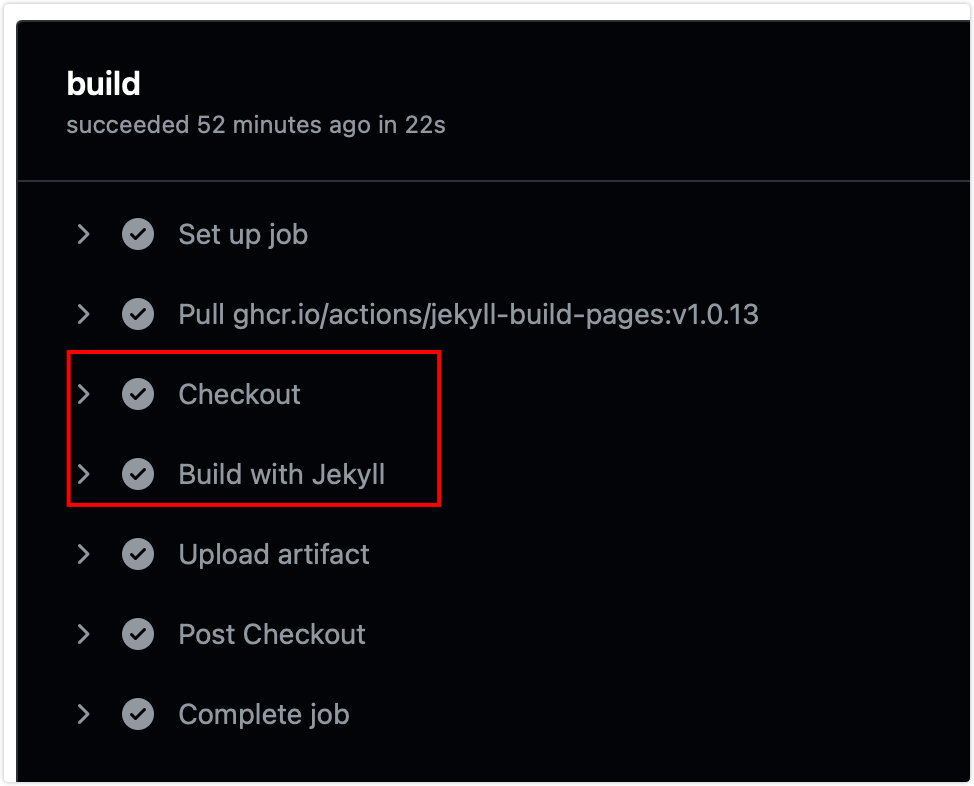
Task: Expand the Build with Jekyll chevron
Action: (83, 474)
